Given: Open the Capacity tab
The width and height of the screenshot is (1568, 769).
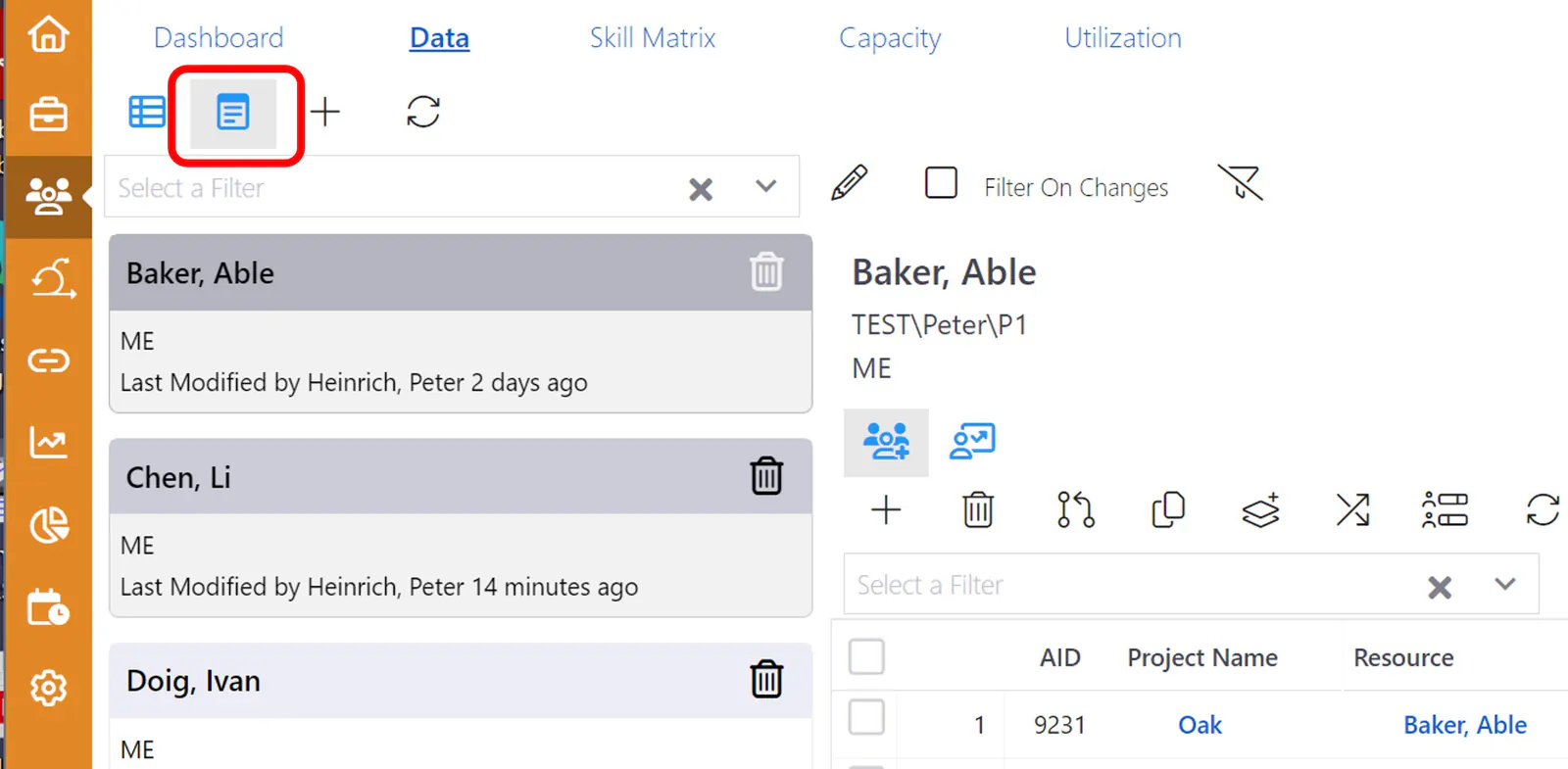Looking at the screenshot, I should click(x=890, y=39).
